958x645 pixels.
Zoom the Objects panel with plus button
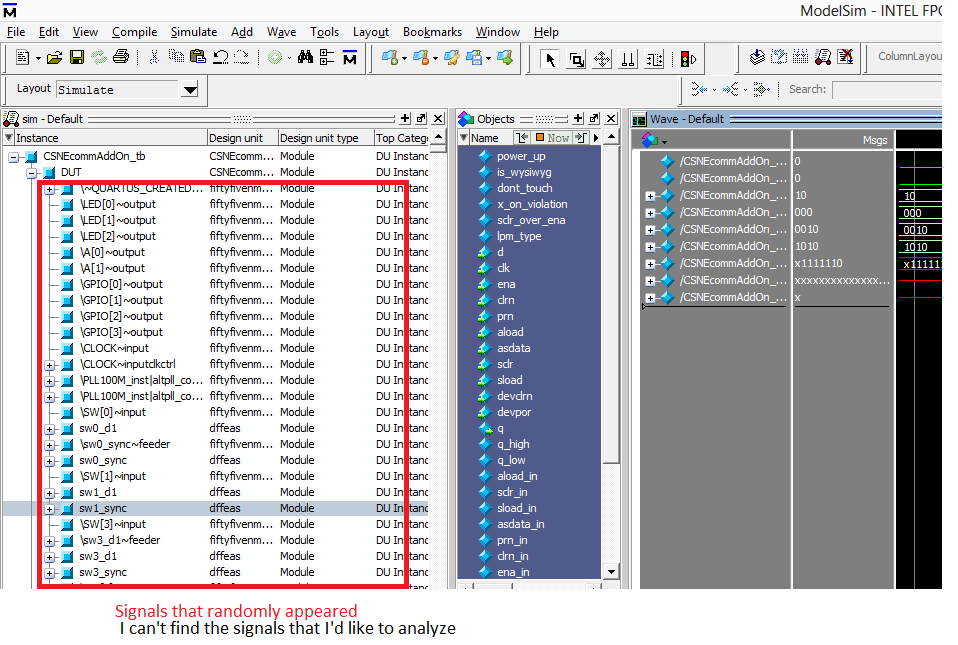coord(578,118)
